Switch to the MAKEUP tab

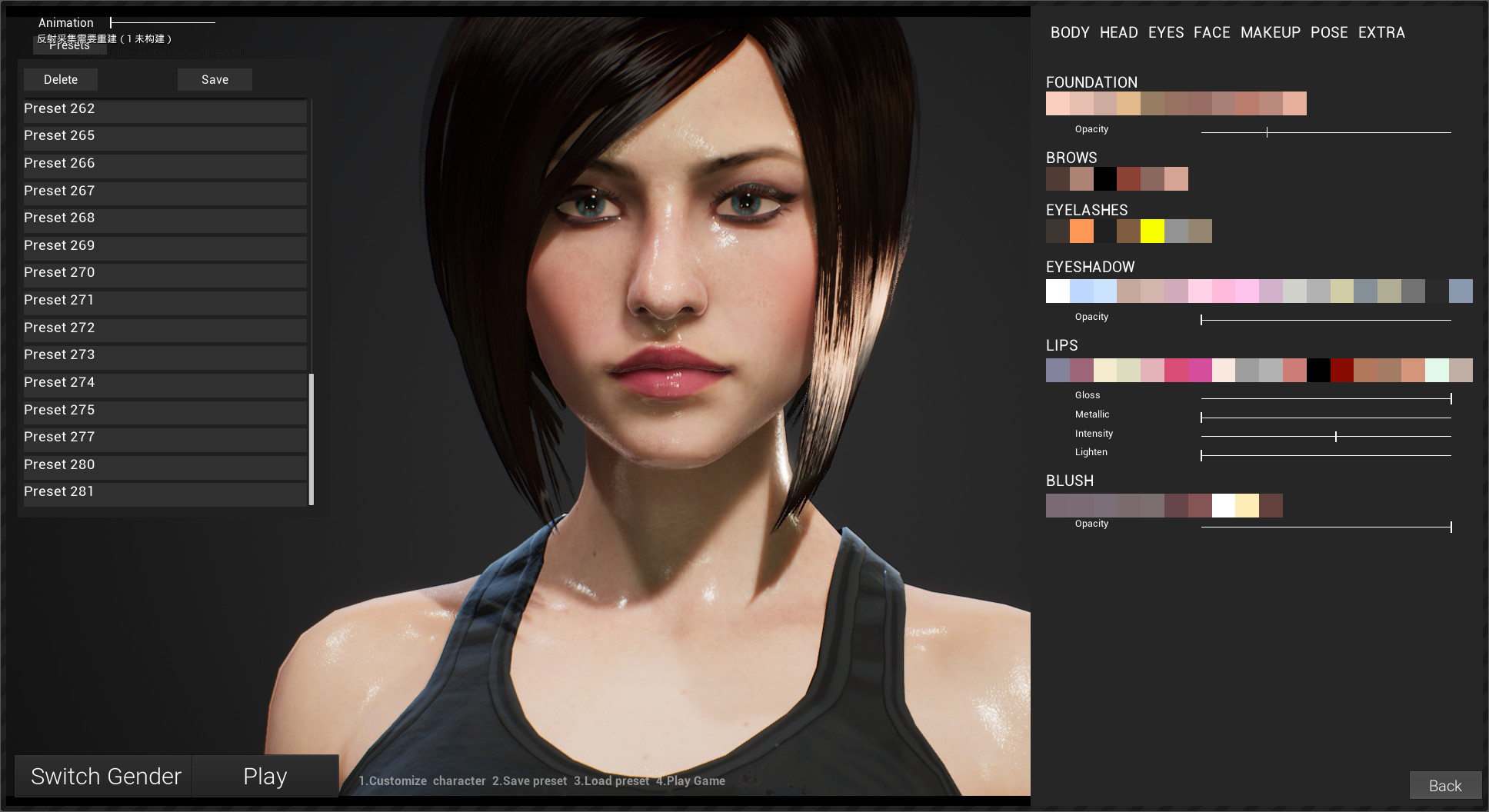pos(1271,32)
